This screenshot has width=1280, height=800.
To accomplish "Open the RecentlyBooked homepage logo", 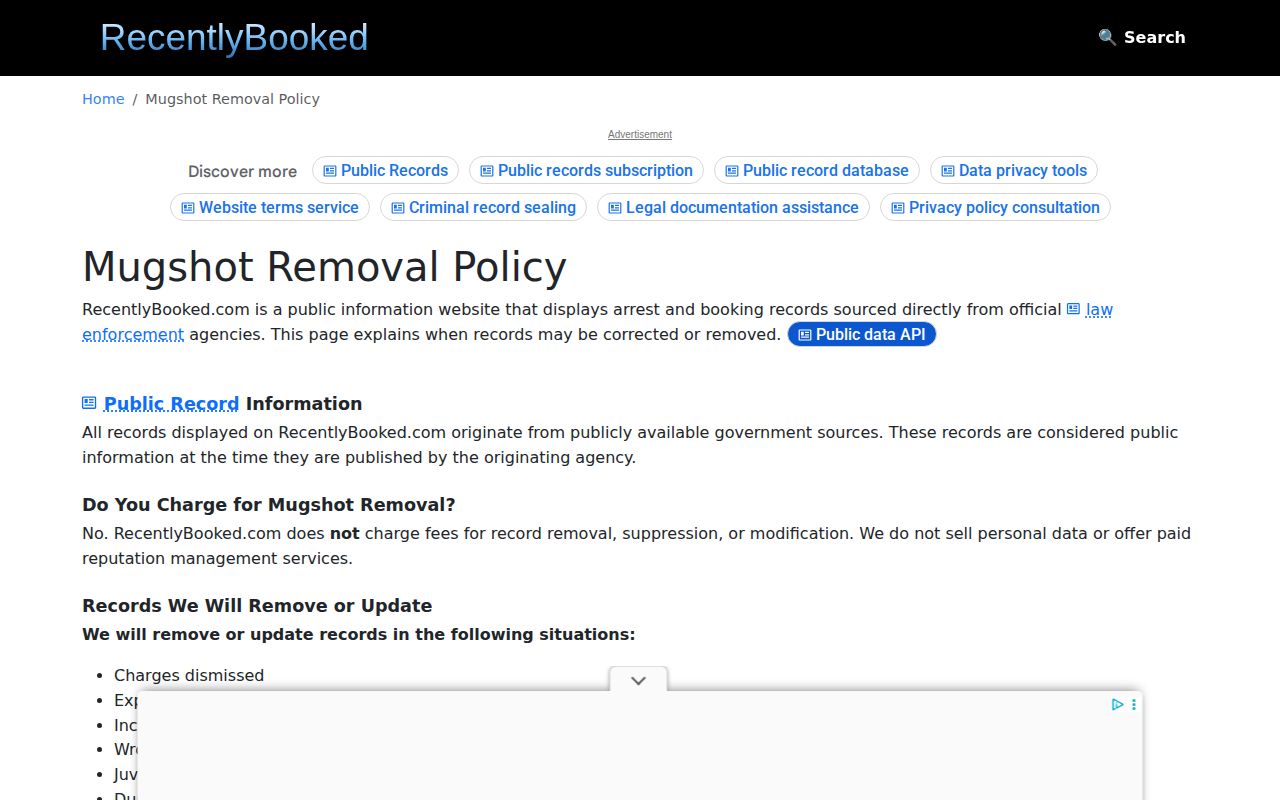I will coord(234,37).
